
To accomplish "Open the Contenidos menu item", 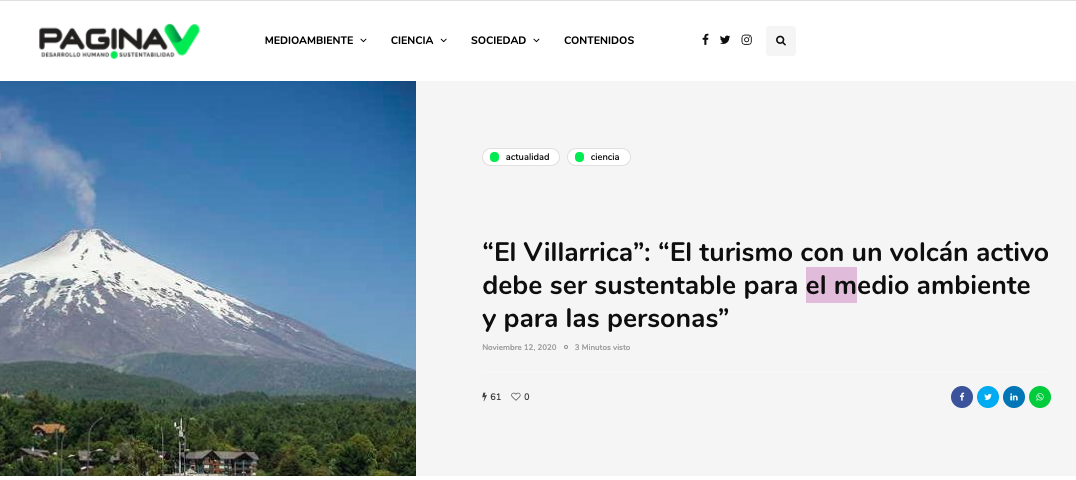I will [599, 41].
